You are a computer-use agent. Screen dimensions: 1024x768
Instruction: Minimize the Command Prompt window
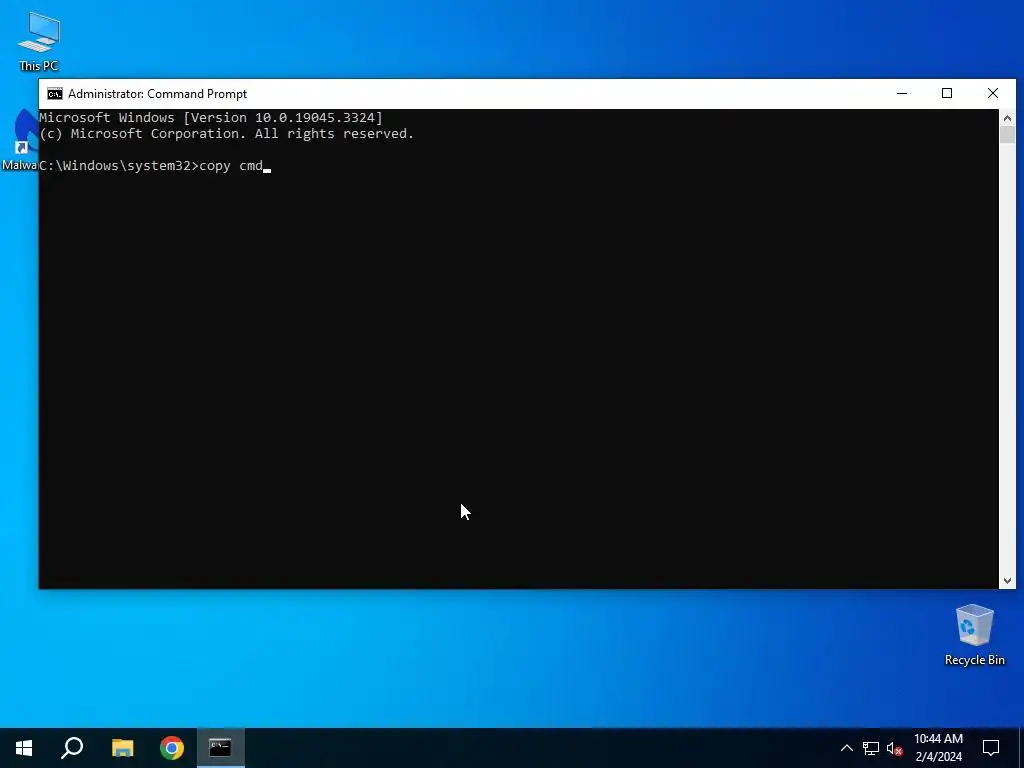pos(902,93)
